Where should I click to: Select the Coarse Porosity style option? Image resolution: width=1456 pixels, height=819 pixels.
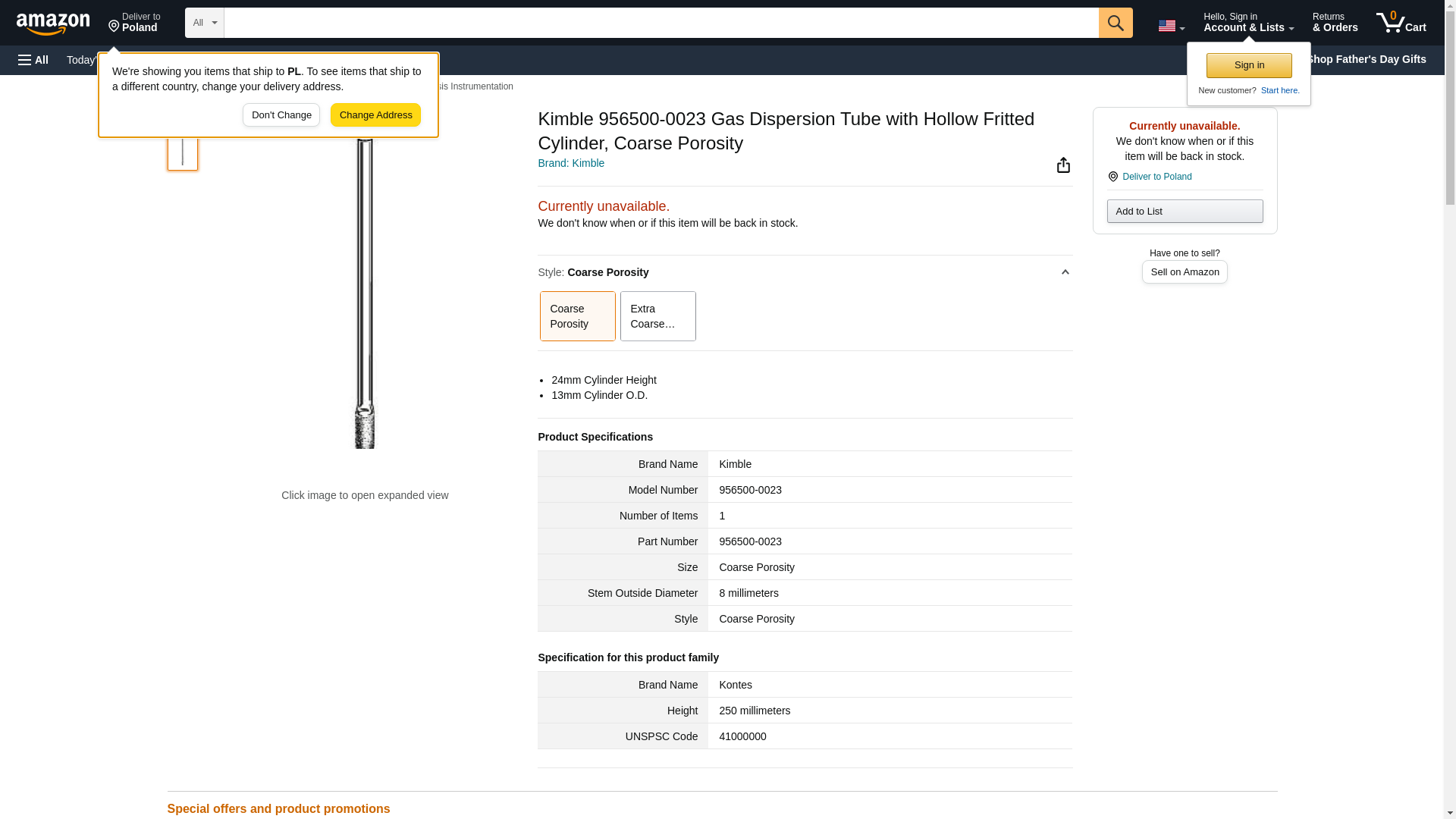click(x=577, y=316)
